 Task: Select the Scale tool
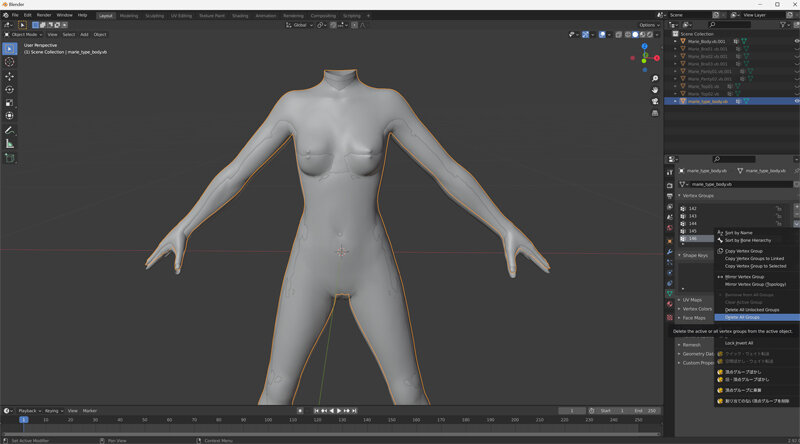[x=9, y=103]
